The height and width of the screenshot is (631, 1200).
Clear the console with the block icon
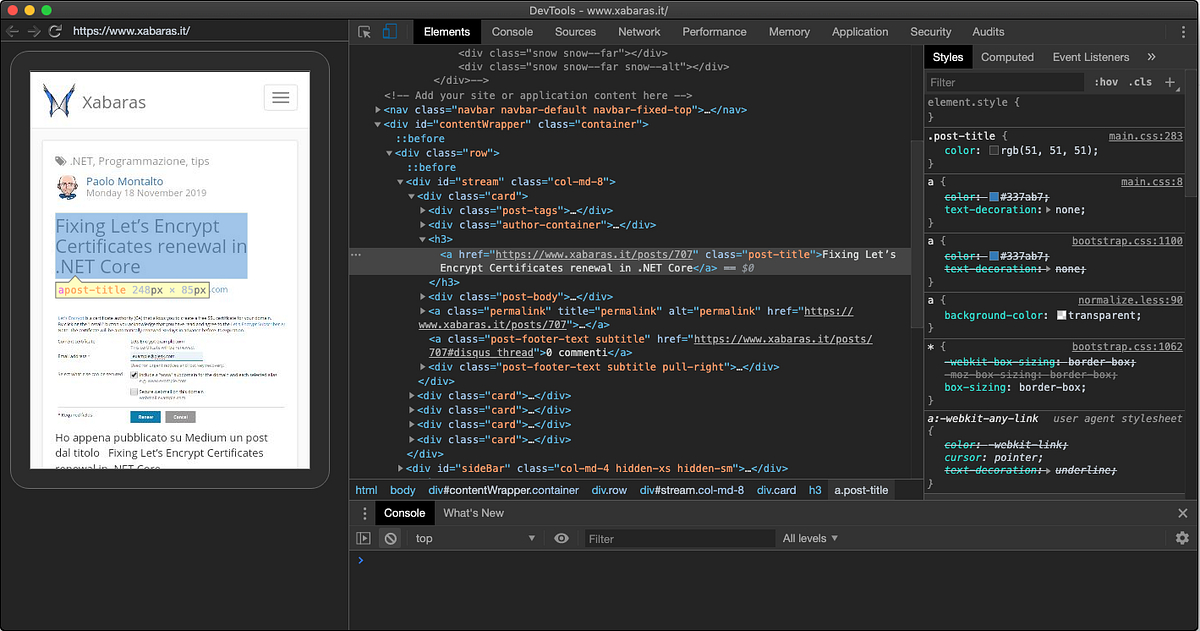click(391, 538)
